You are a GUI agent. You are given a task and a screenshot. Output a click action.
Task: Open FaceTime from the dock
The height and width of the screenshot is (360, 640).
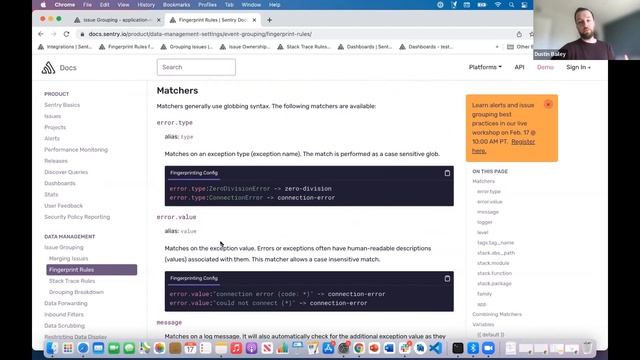pos(114,348)
